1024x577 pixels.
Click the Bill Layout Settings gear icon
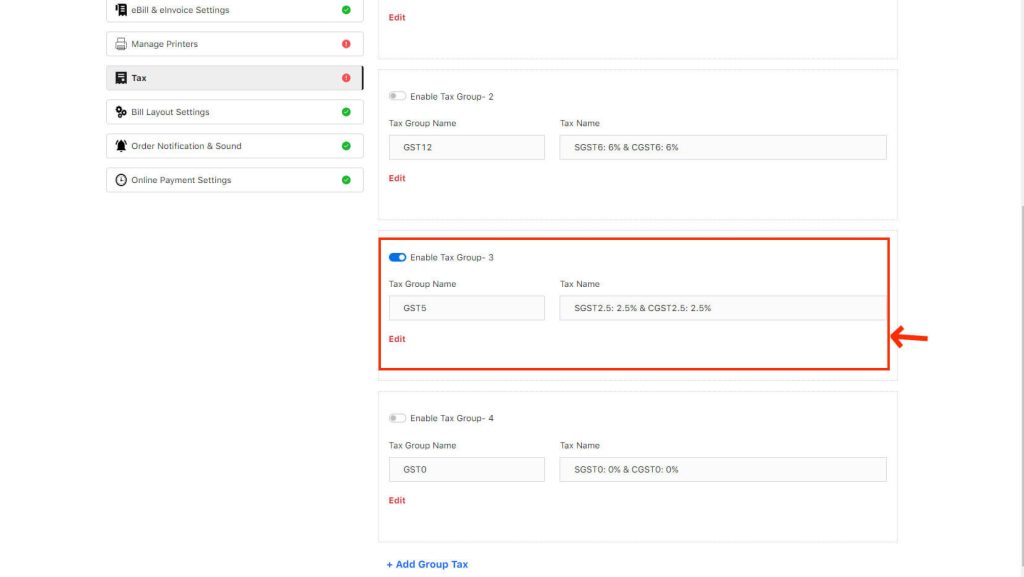tap(121, 112)
